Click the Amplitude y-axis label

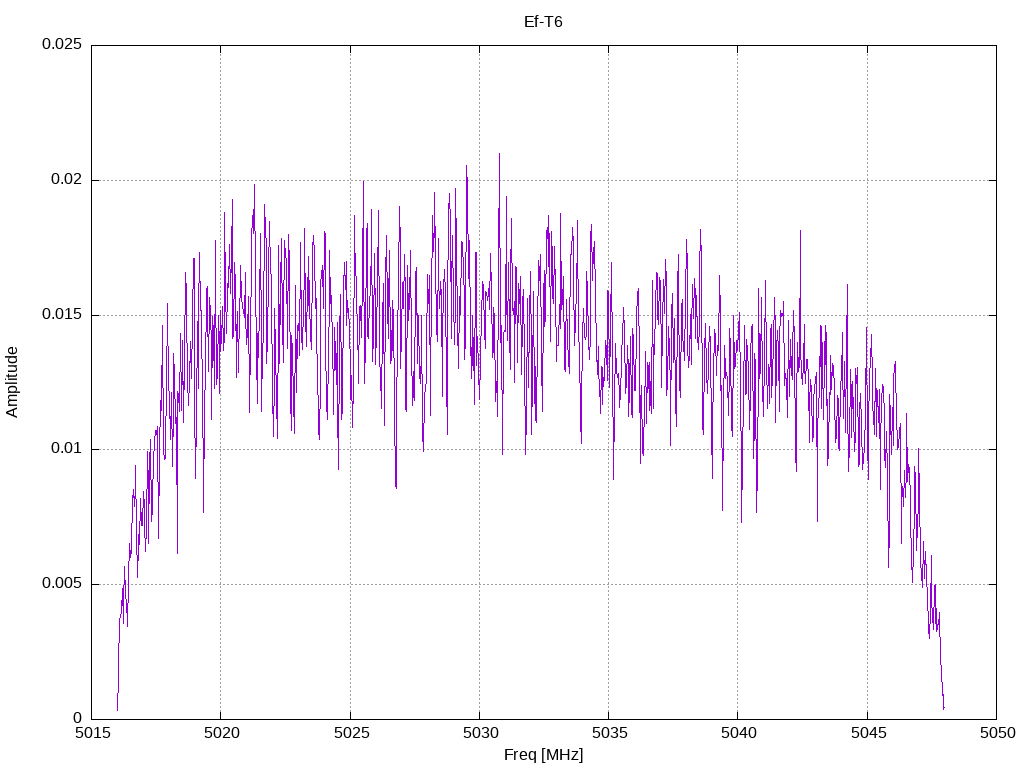(12, 382)
